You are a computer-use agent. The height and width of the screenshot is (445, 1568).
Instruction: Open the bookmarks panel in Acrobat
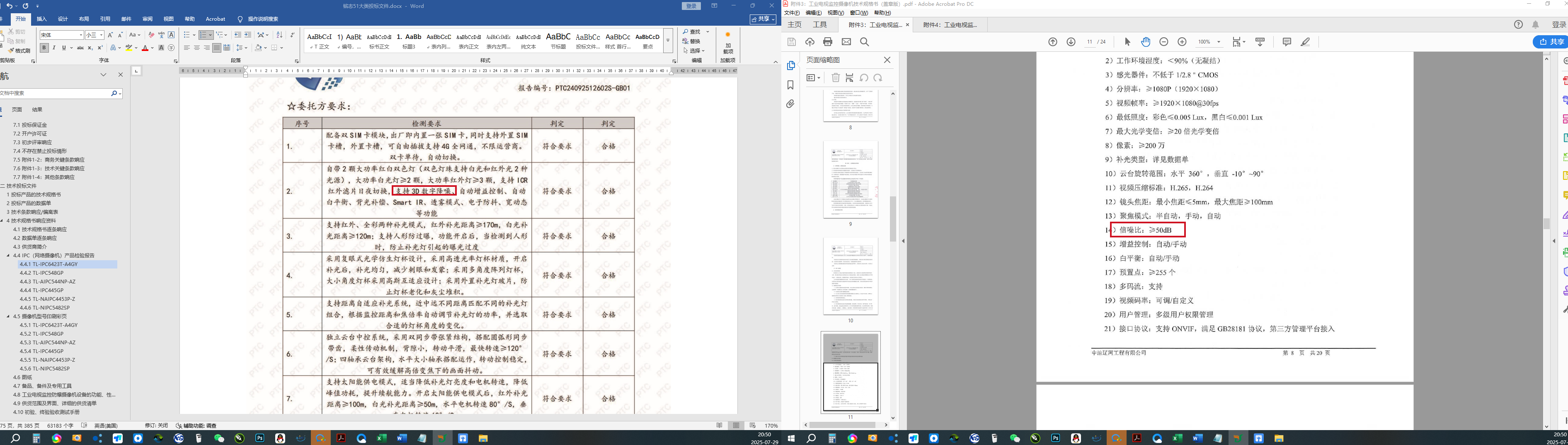pyautogui.click(x=791, y=85)
